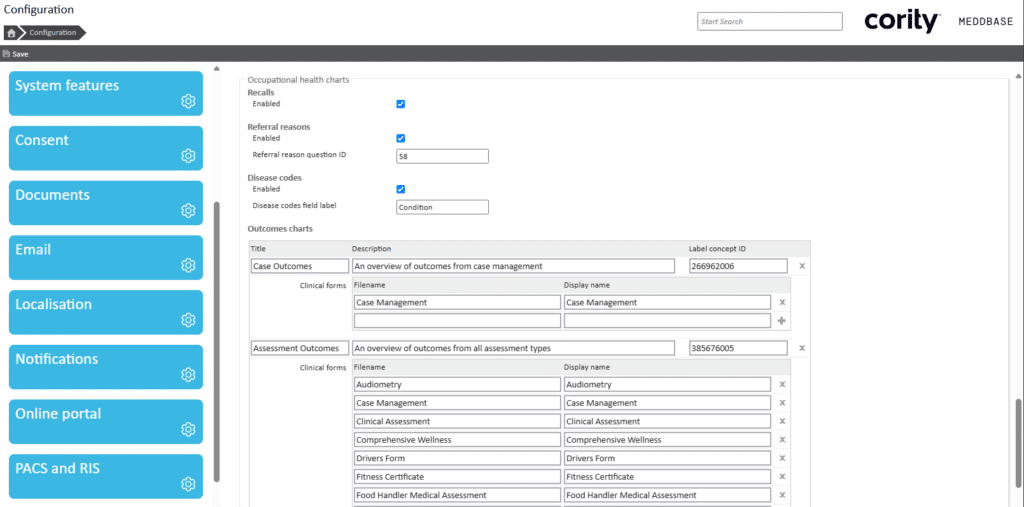Open Email gear settings

coord(188,265)
